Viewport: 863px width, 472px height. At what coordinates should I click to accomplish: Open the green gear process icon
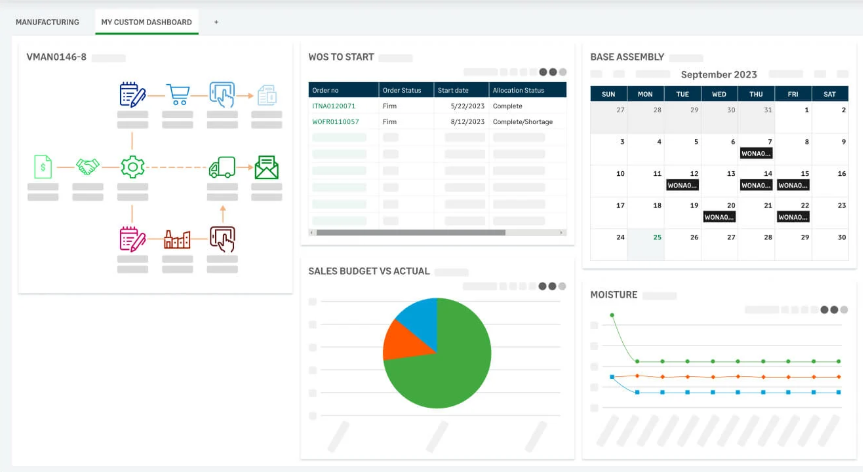click(133, 167)
